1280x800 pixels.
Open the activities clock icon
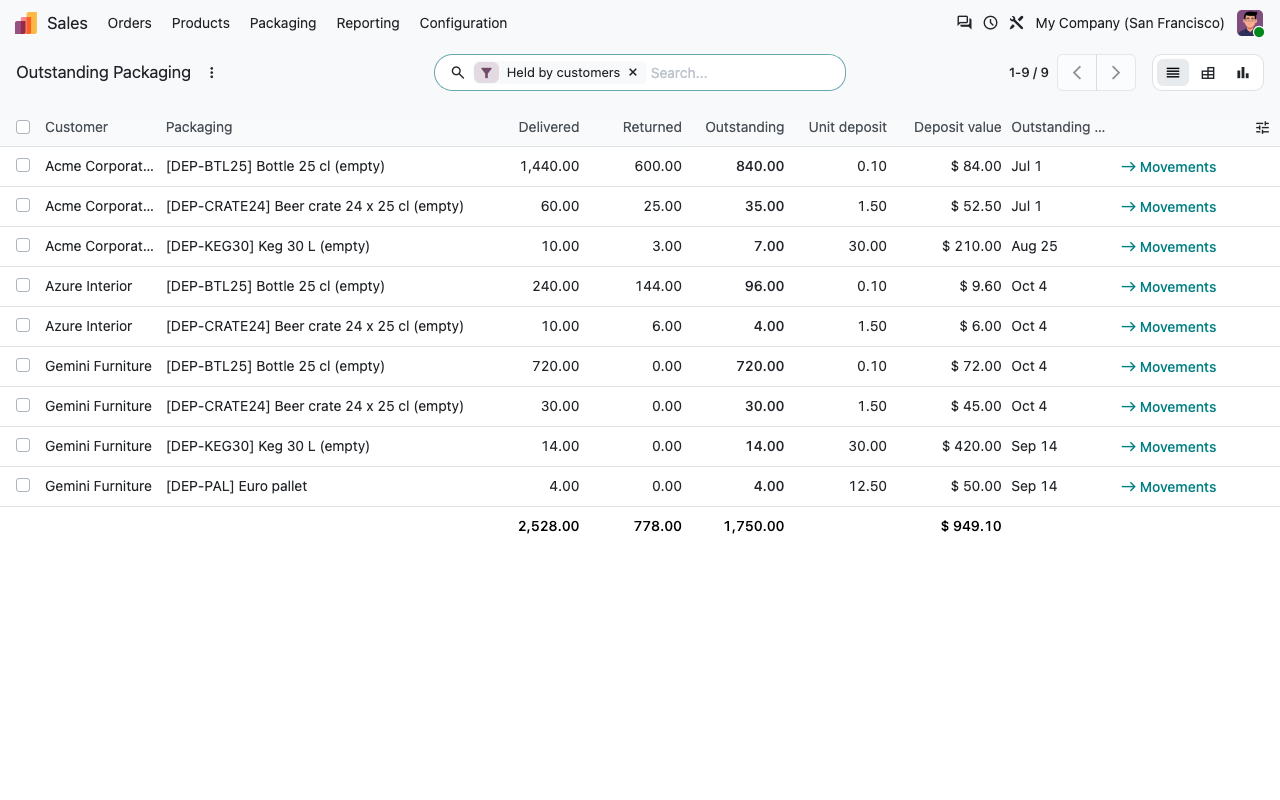tap(990, 22)
